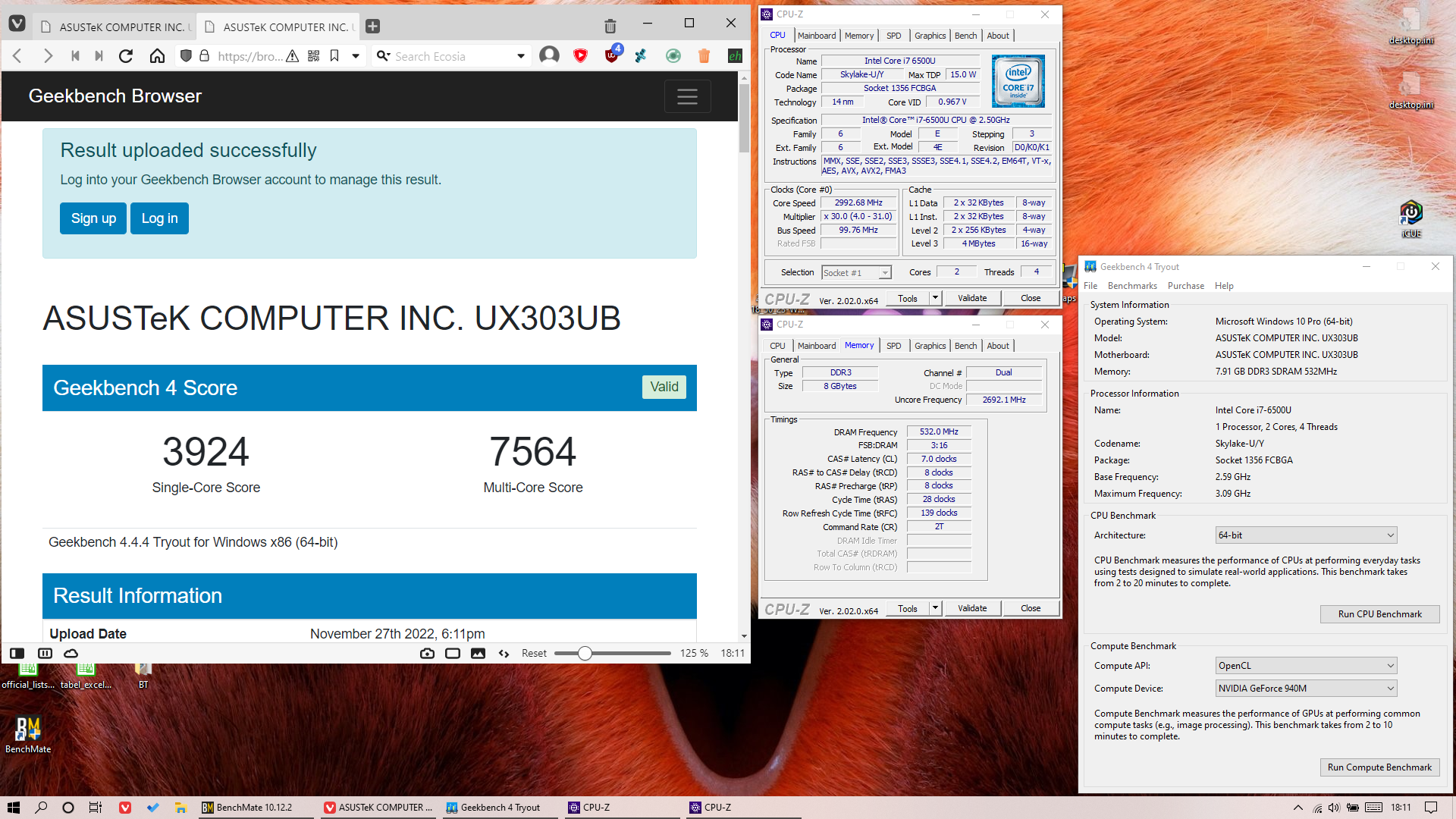Go forward in browser history
The height and width of the screenshot is (819, 1456).
(x=48, y=56)
